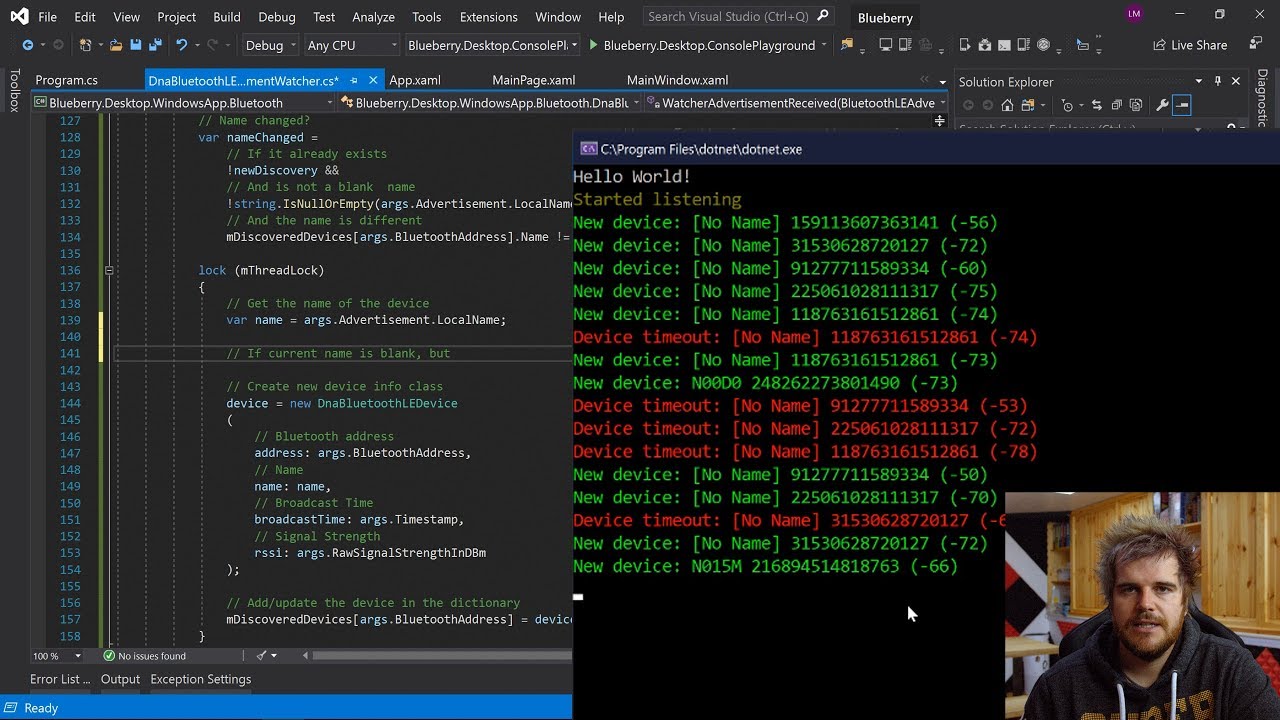Click Preview Selected Items icon
Screen dimensions: 1280x720
[x=1182, y=105]
